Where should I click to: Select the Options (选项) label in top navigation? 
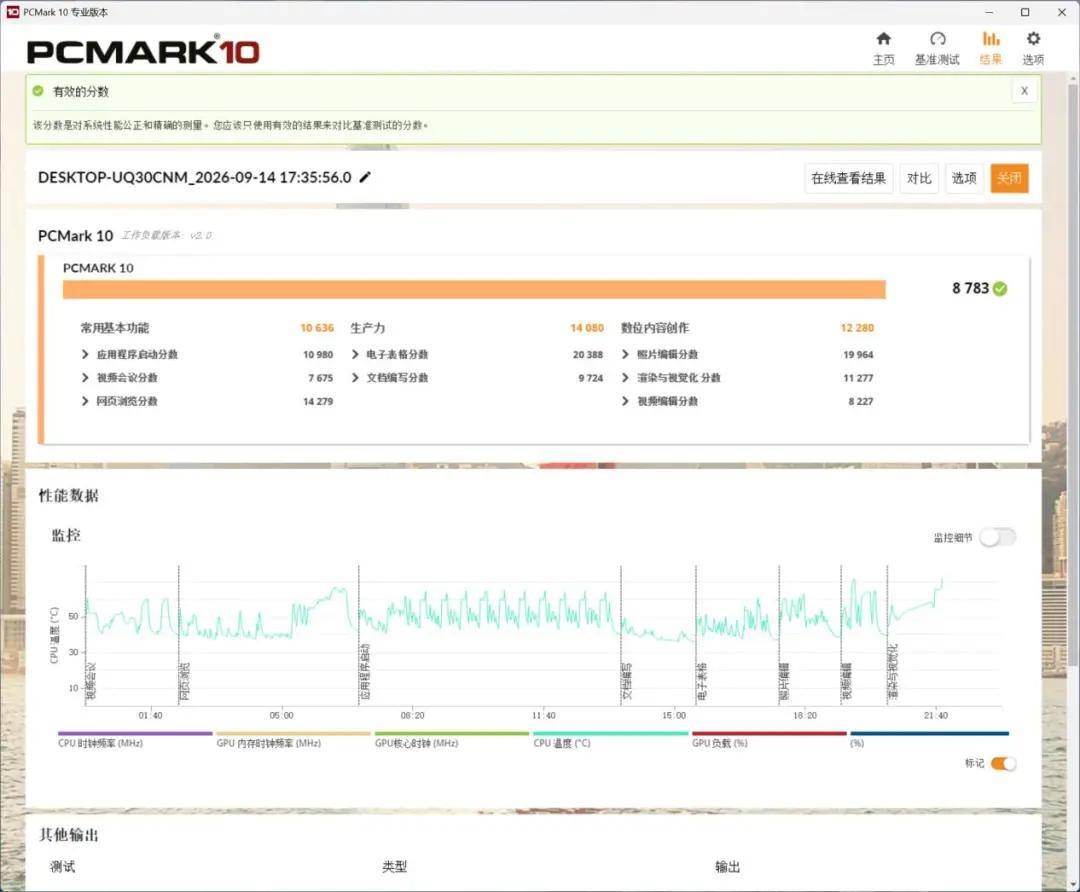pos(1033,60)
